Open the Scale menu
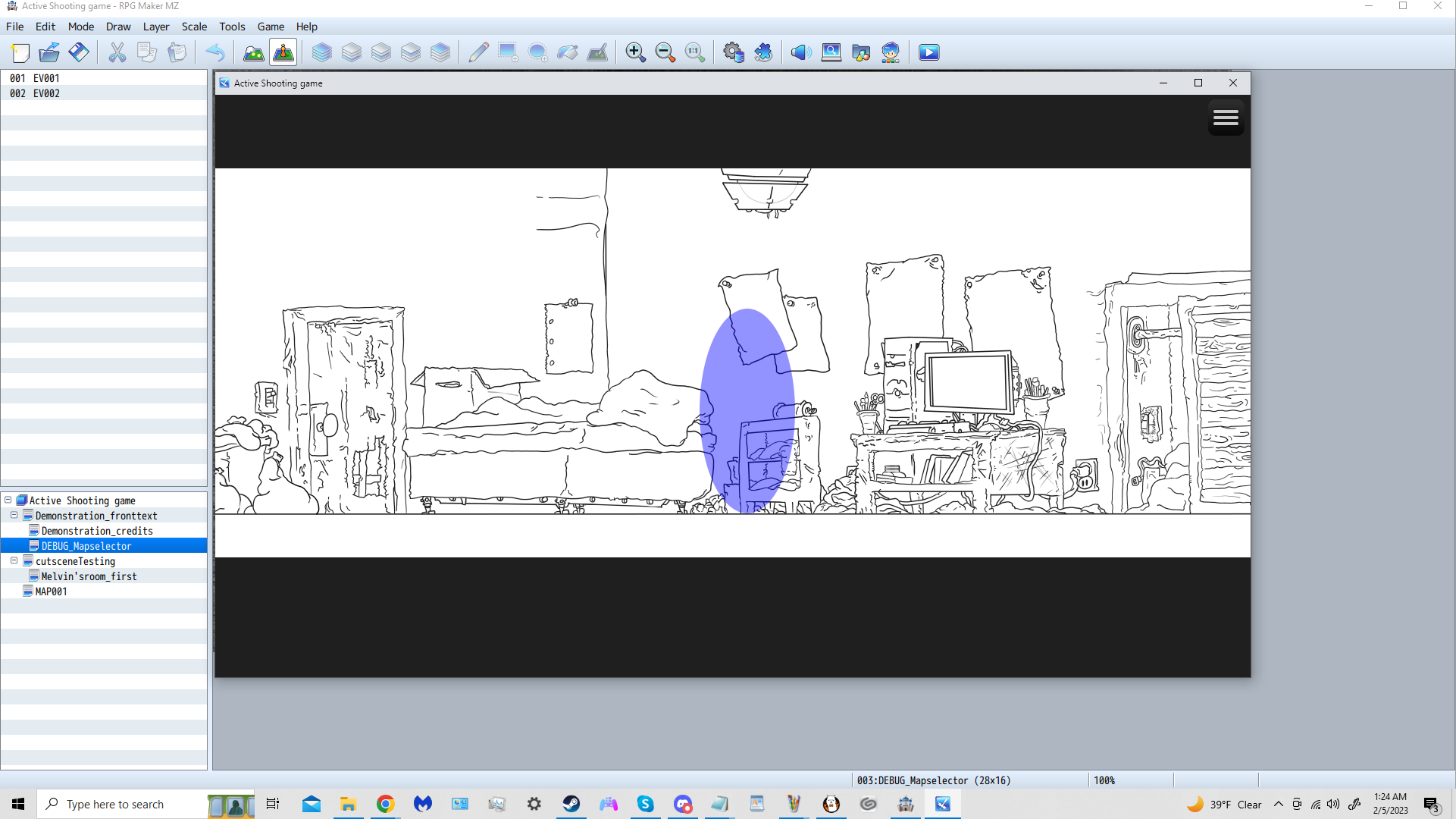The width and height of the screenshot is (1456, 819). (194, 27)
